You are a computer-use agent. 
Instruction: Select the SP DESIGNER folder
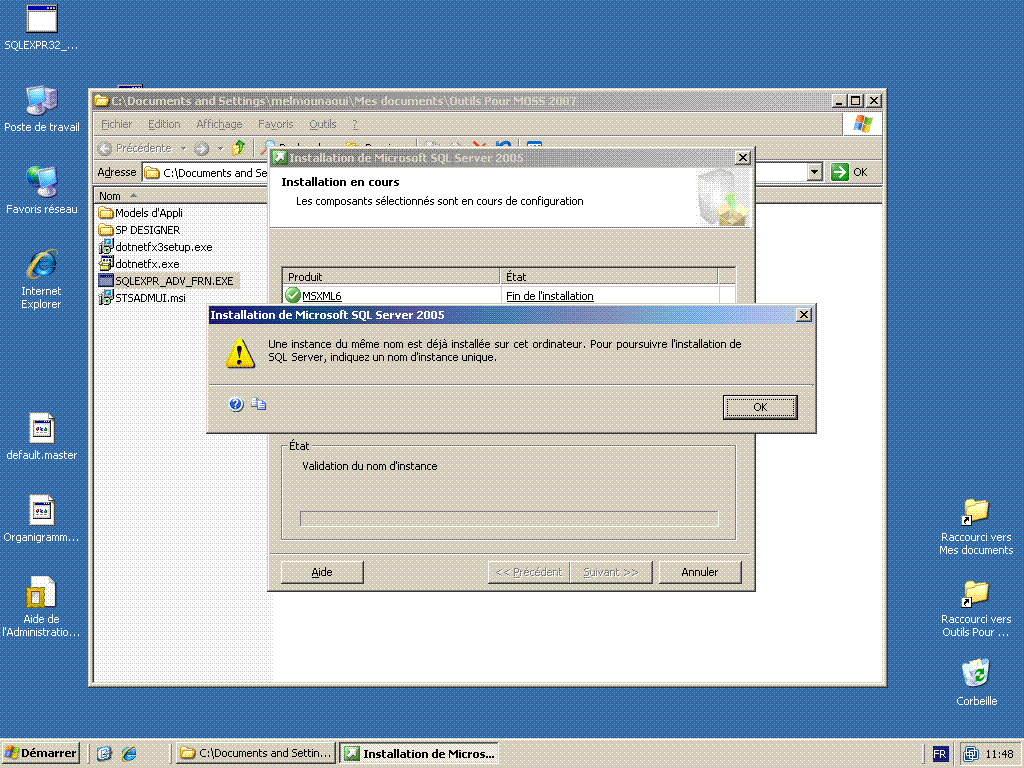(x=140, y=230)
